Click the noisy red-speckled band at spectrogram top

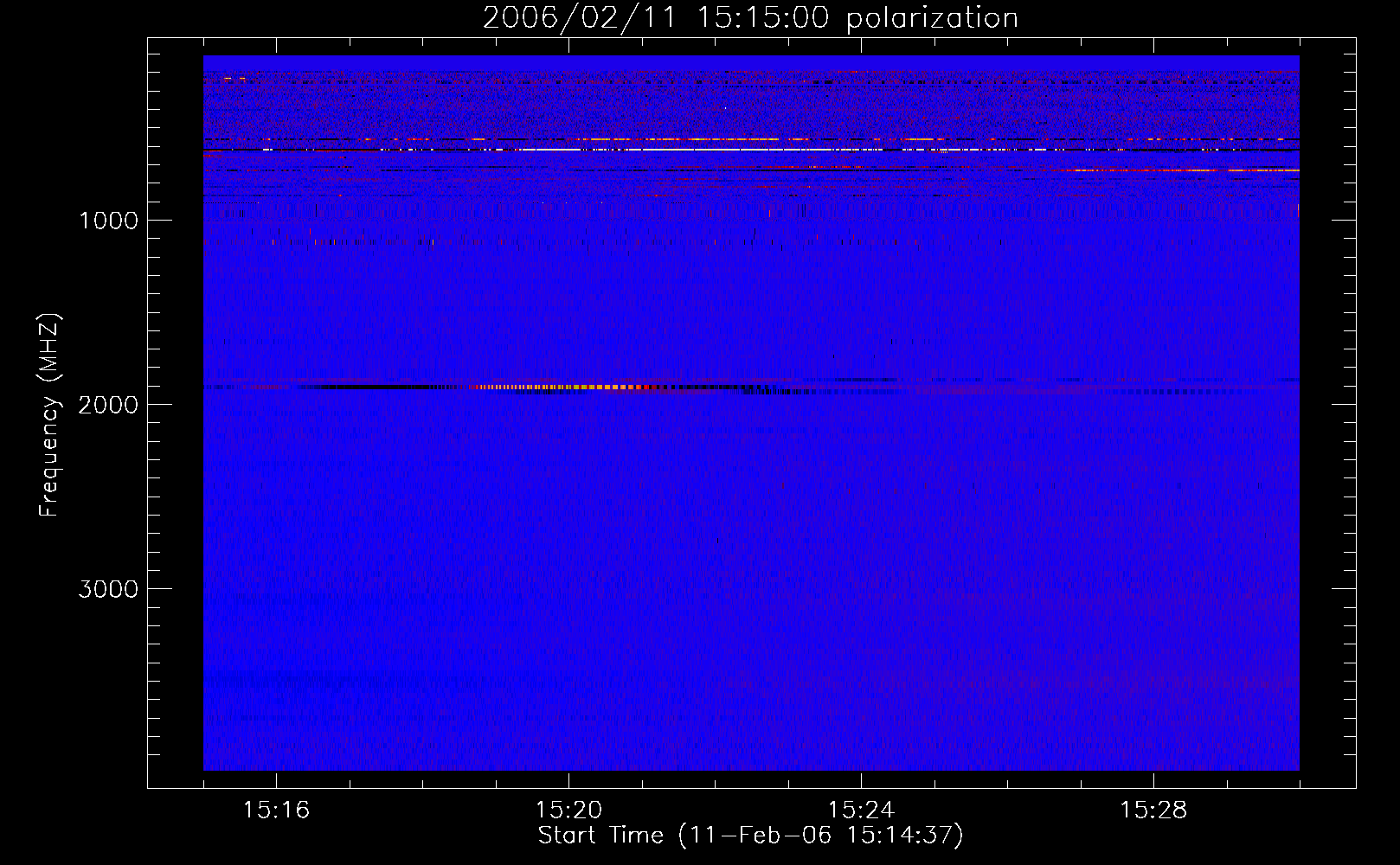751,104
